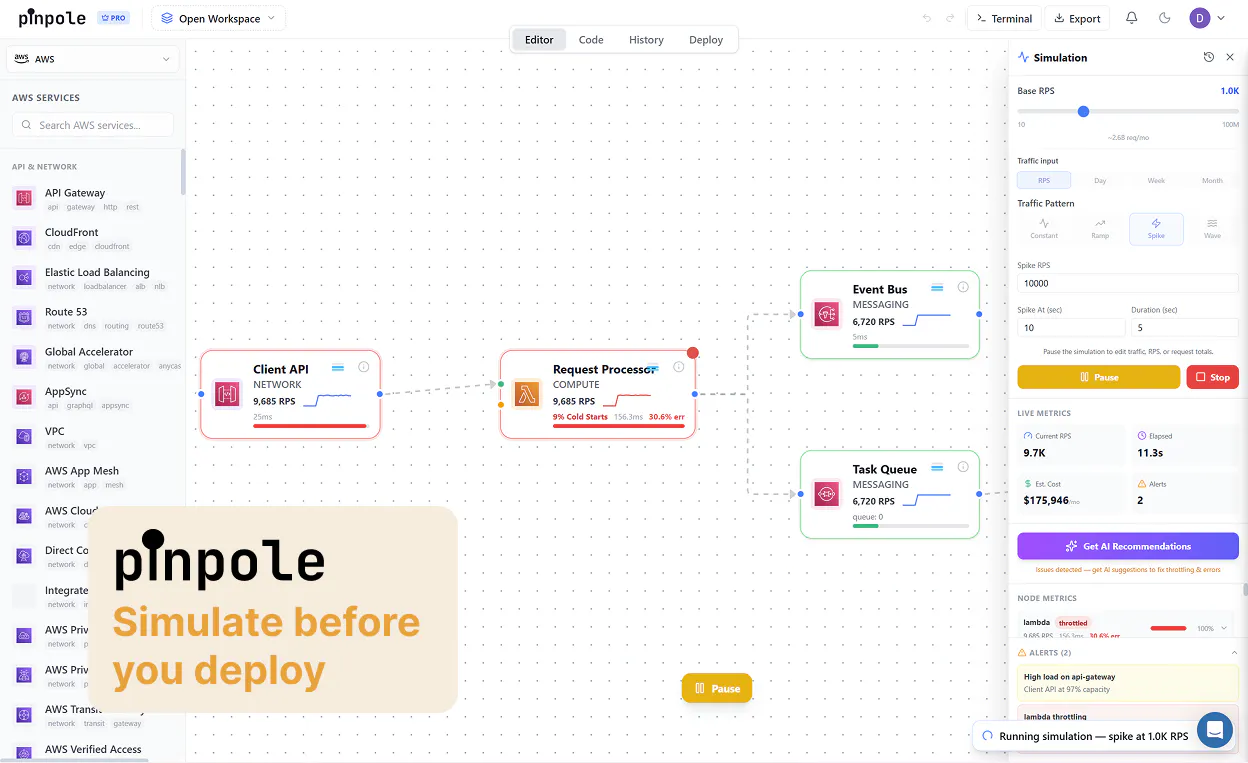1248x763 pixels.
Task: Open simulation history clock icon
Action: click(x=1208, y=57)
